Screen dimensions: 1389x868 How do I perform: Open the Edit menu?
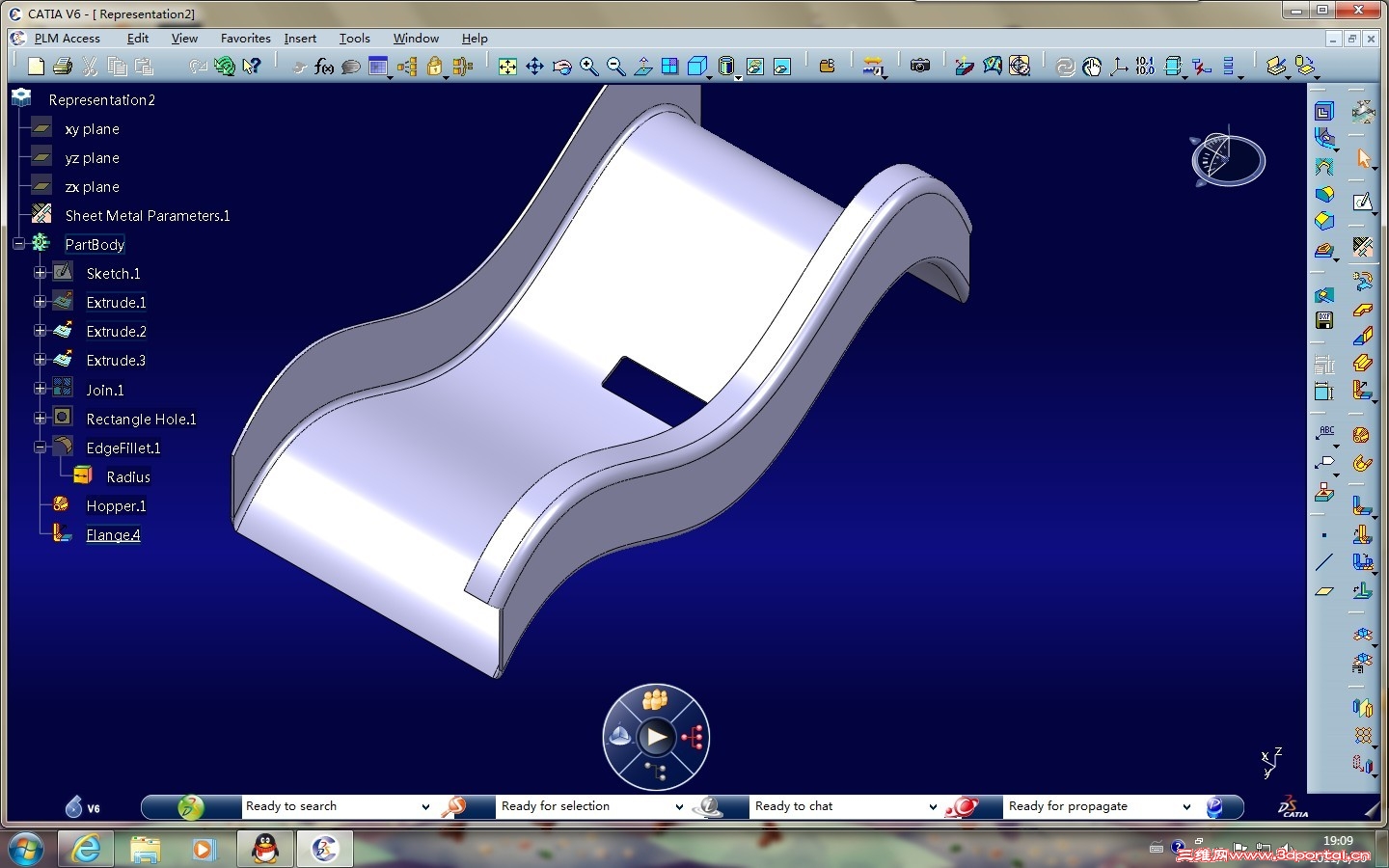point(138,39)
